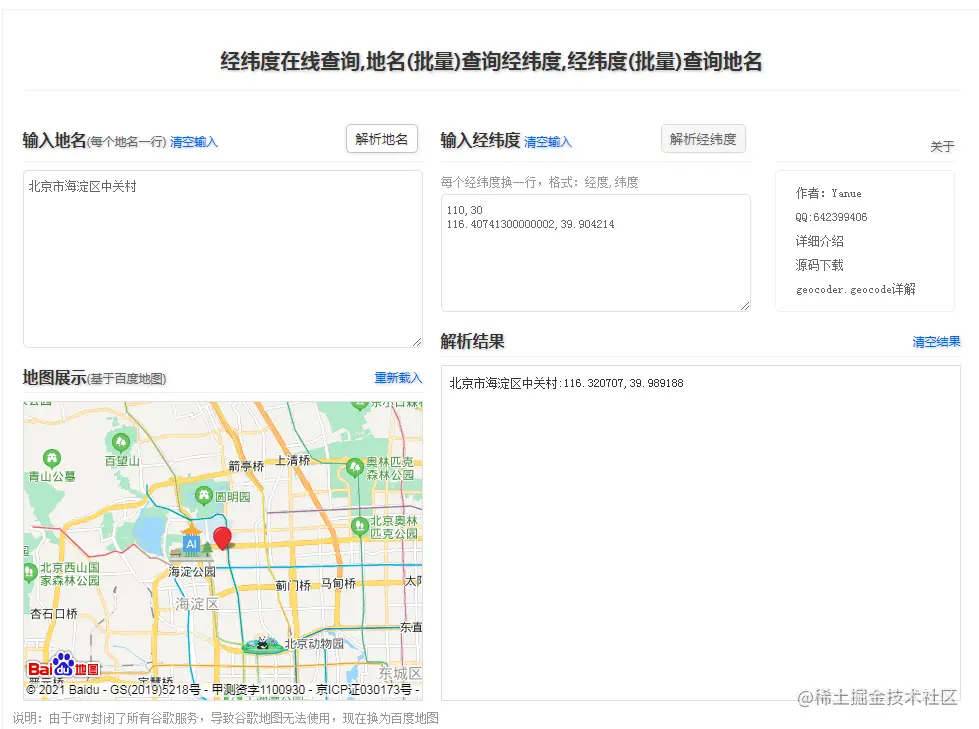
Task: Clear place name input via 清空输入 link
Action: point(194,142)
